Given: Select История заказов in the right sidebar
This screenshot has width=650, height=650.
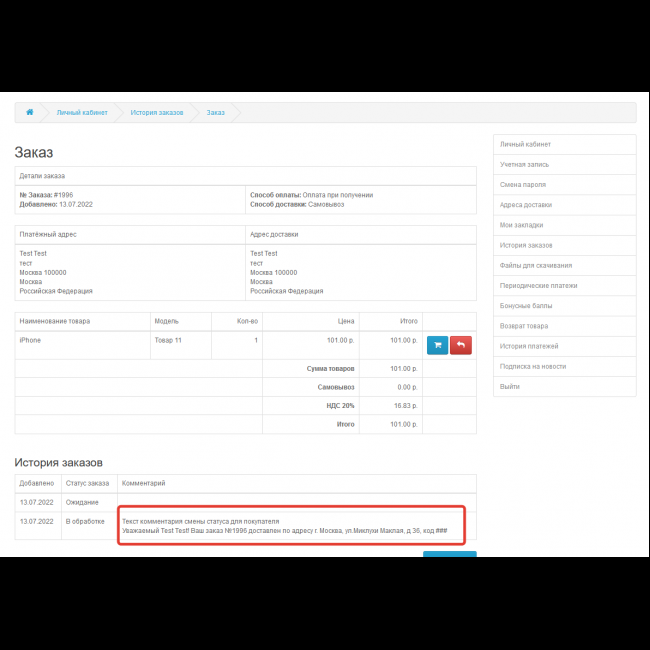Looking at the screenshot, I should [x=526, y=245].
